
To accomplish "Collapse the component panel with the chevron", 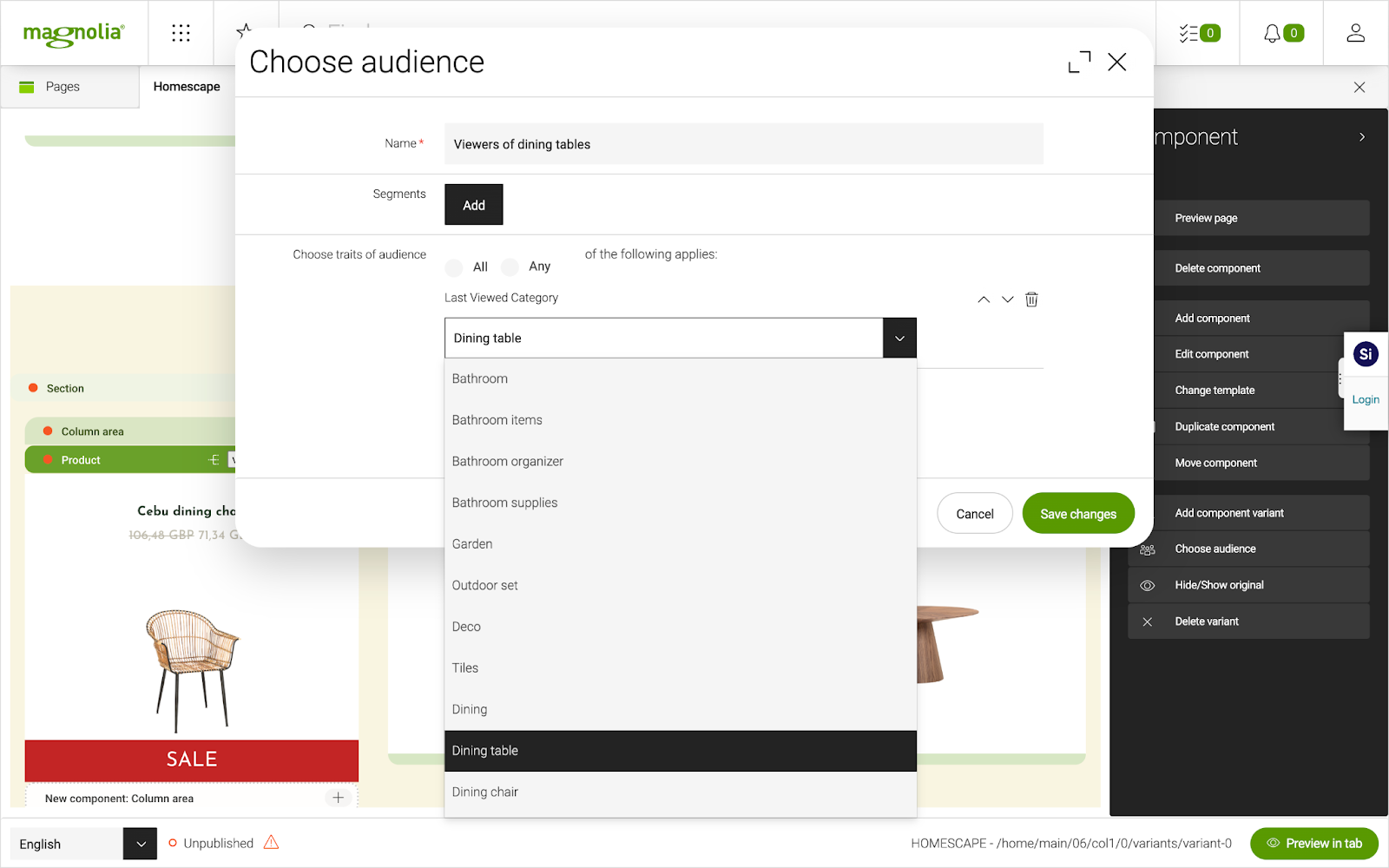I will pyautogui.click(x=1361, y=136).
